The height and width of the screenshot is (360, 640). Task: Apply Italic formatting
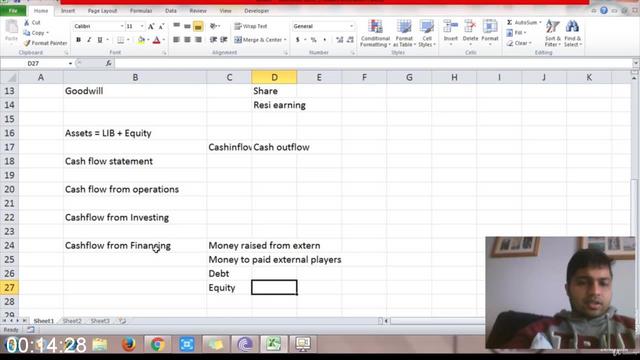(x=89, y=40)
